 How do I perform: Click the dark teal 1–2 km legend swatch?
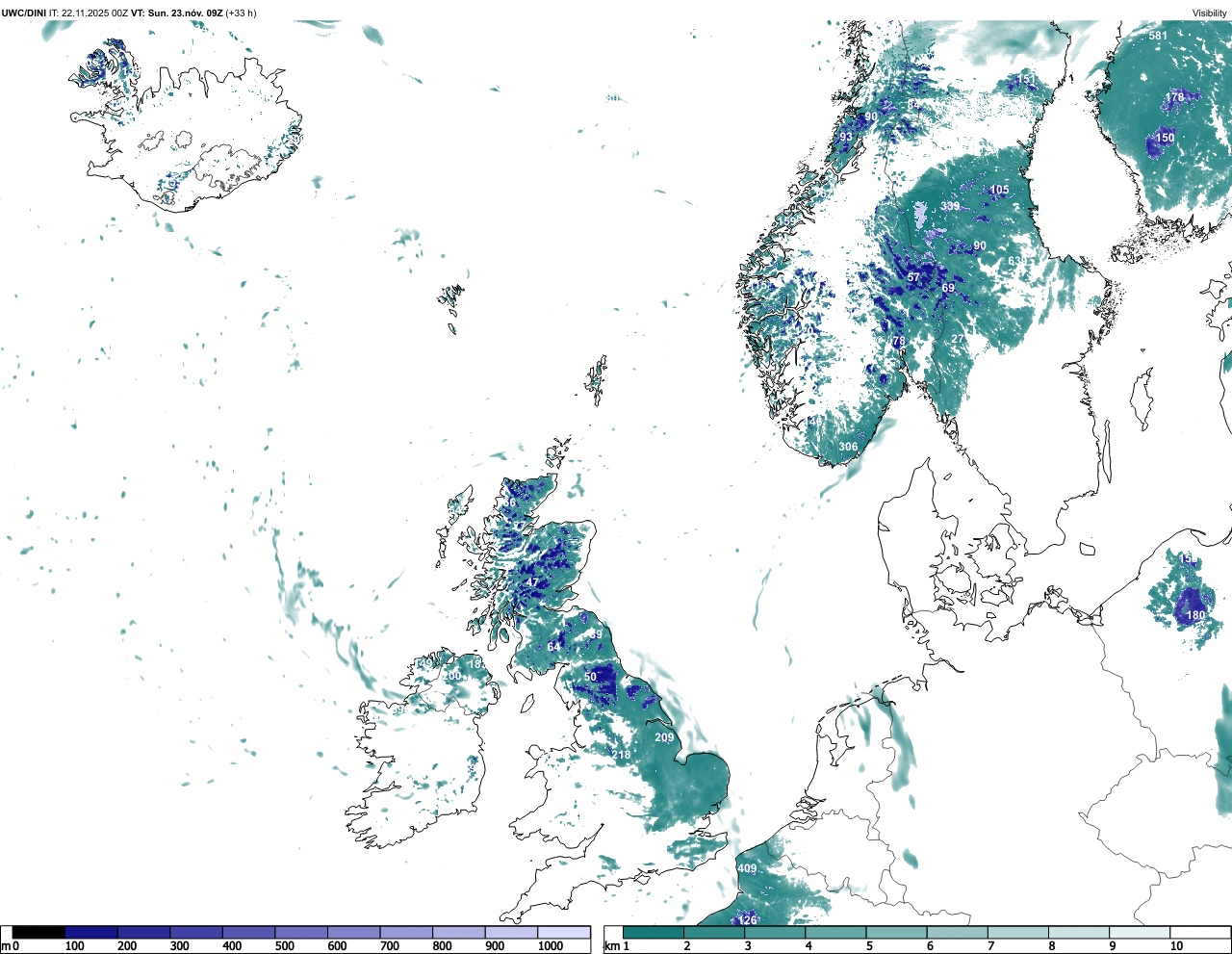[x=654, y=932]
